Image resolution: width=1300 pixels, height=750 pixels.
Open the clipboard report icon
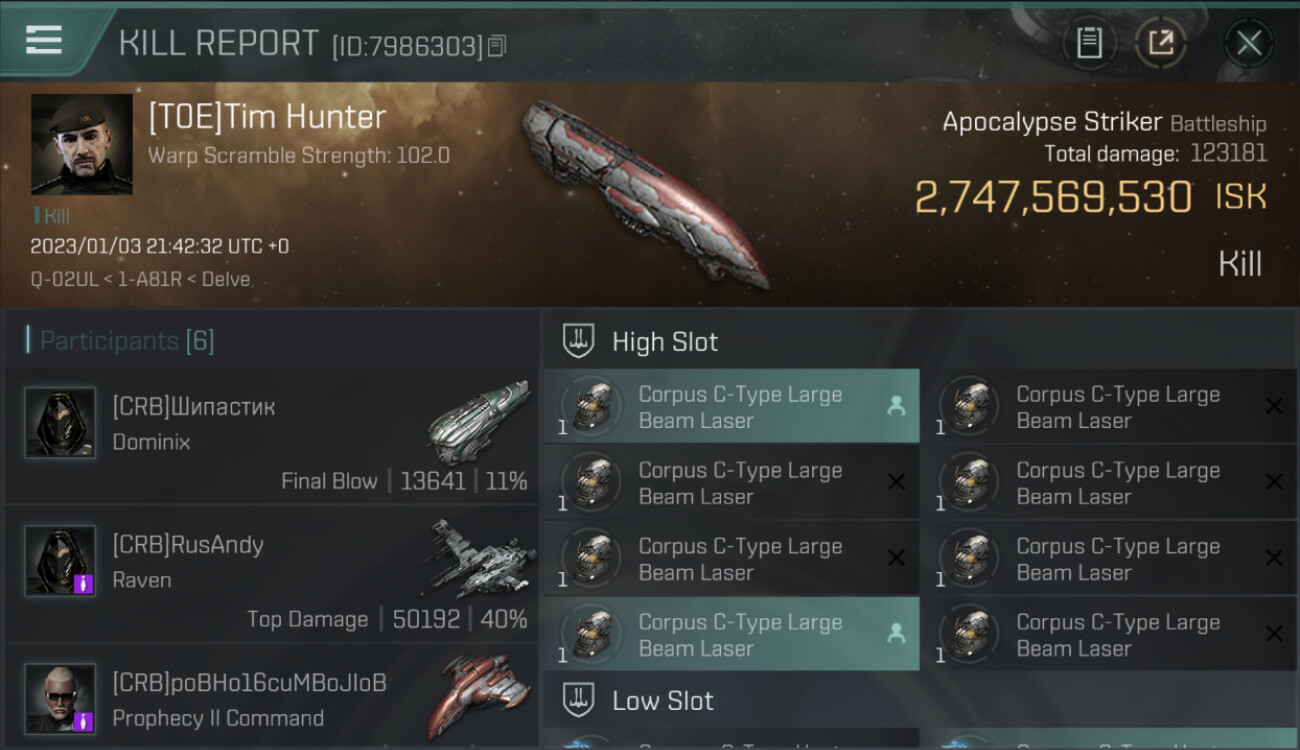(x=1089, y=43)
